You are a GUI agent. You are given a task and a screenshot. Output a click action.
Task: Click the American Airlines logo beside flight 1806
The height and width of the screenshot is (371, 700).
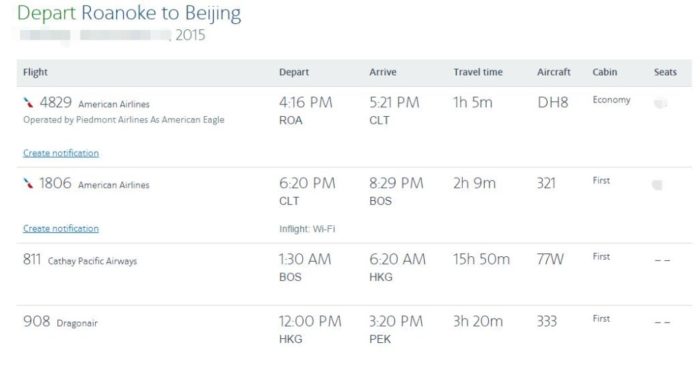(x=28, y=183)
